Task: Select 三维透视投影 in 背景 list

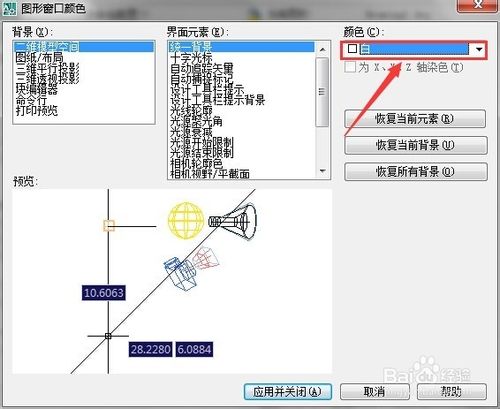Action: pyautogui.click(x=84, y=79)
